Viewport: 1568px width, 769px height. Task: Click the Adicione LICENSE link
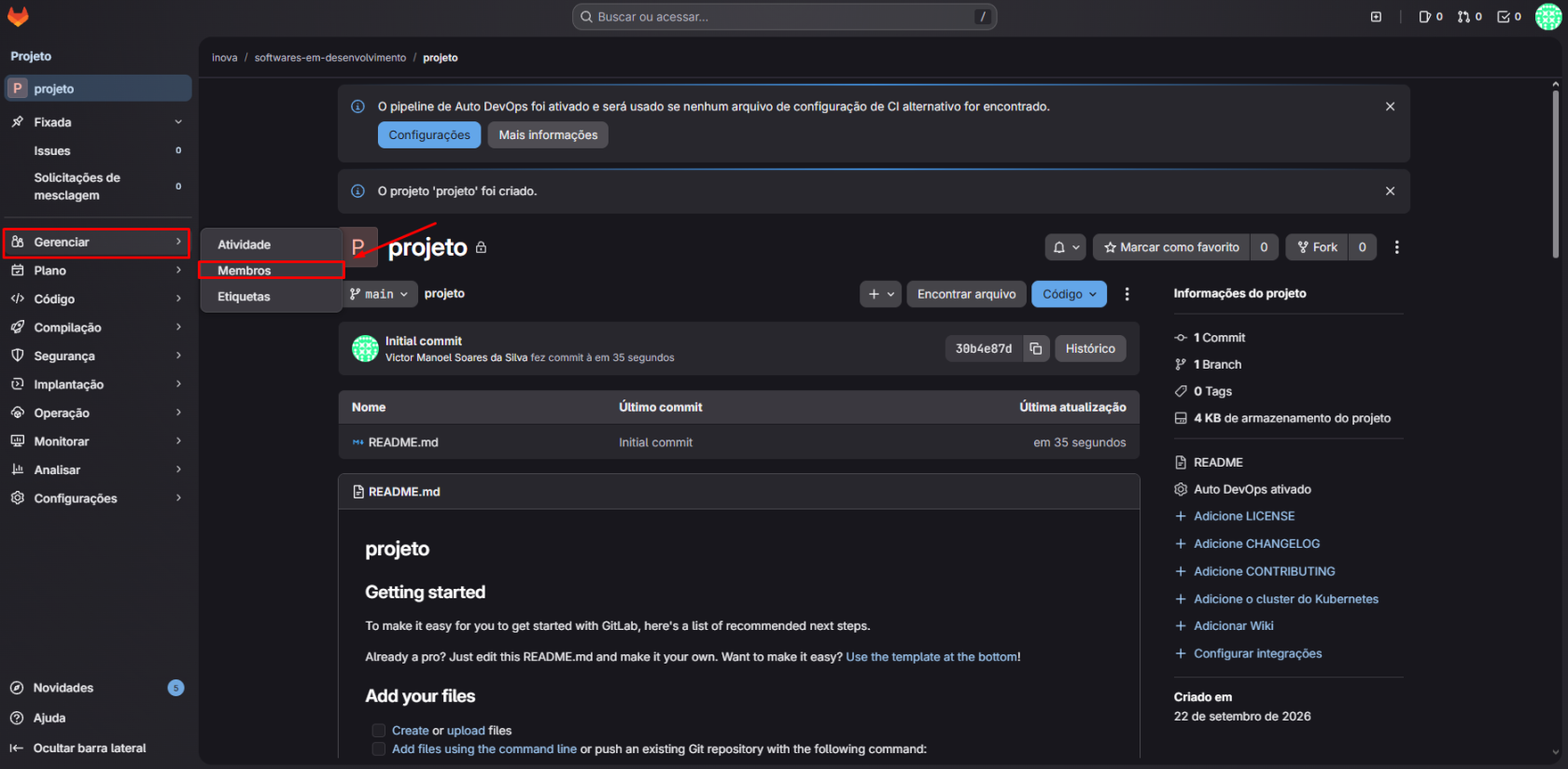click(x=1244, y=516)
